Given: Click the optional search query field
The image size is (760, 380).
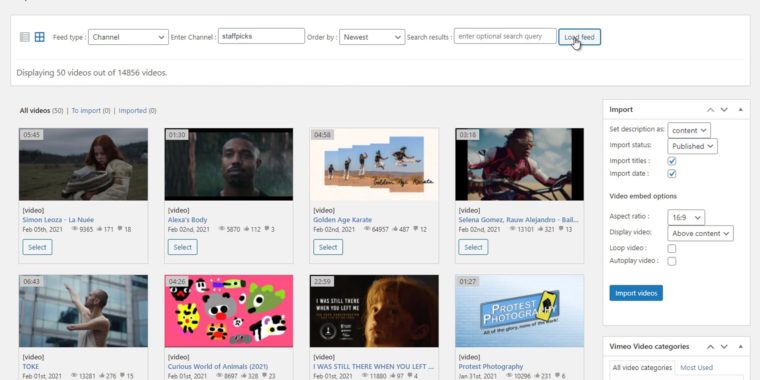Looking at the screenshot, I should 505,36.
